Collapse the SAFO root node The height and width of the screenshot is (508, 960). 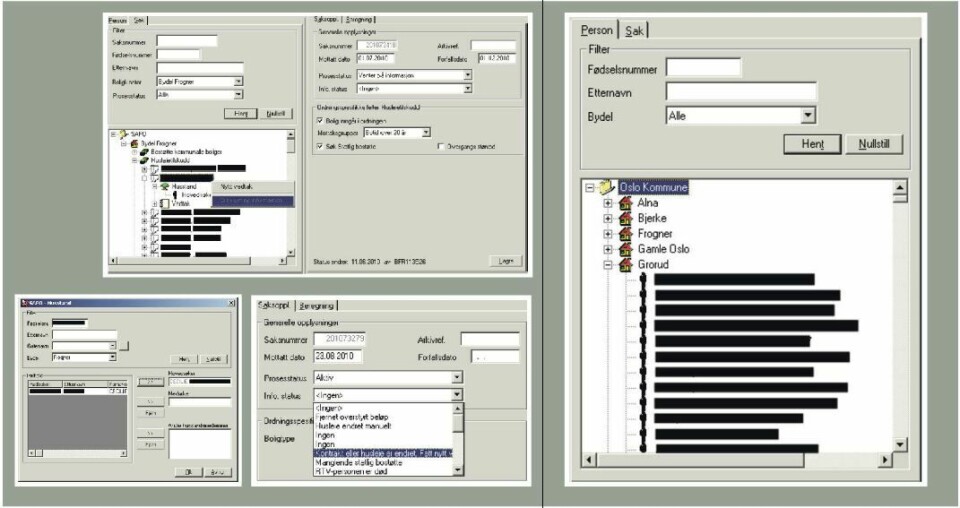tap(113, 134)
